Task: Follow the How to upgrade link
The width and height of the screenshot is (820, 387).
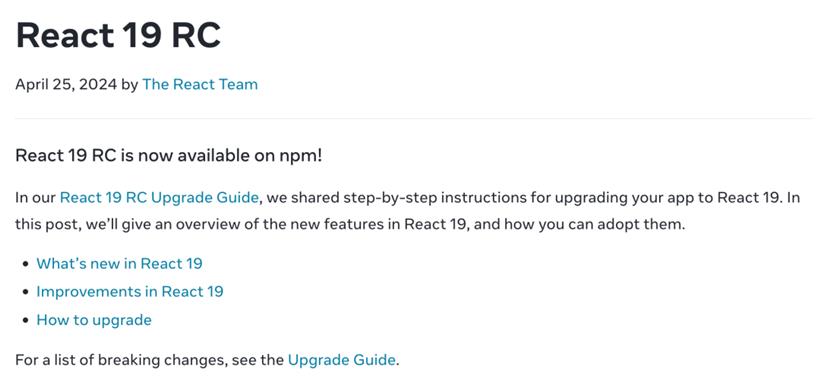Action: (94, 320)
